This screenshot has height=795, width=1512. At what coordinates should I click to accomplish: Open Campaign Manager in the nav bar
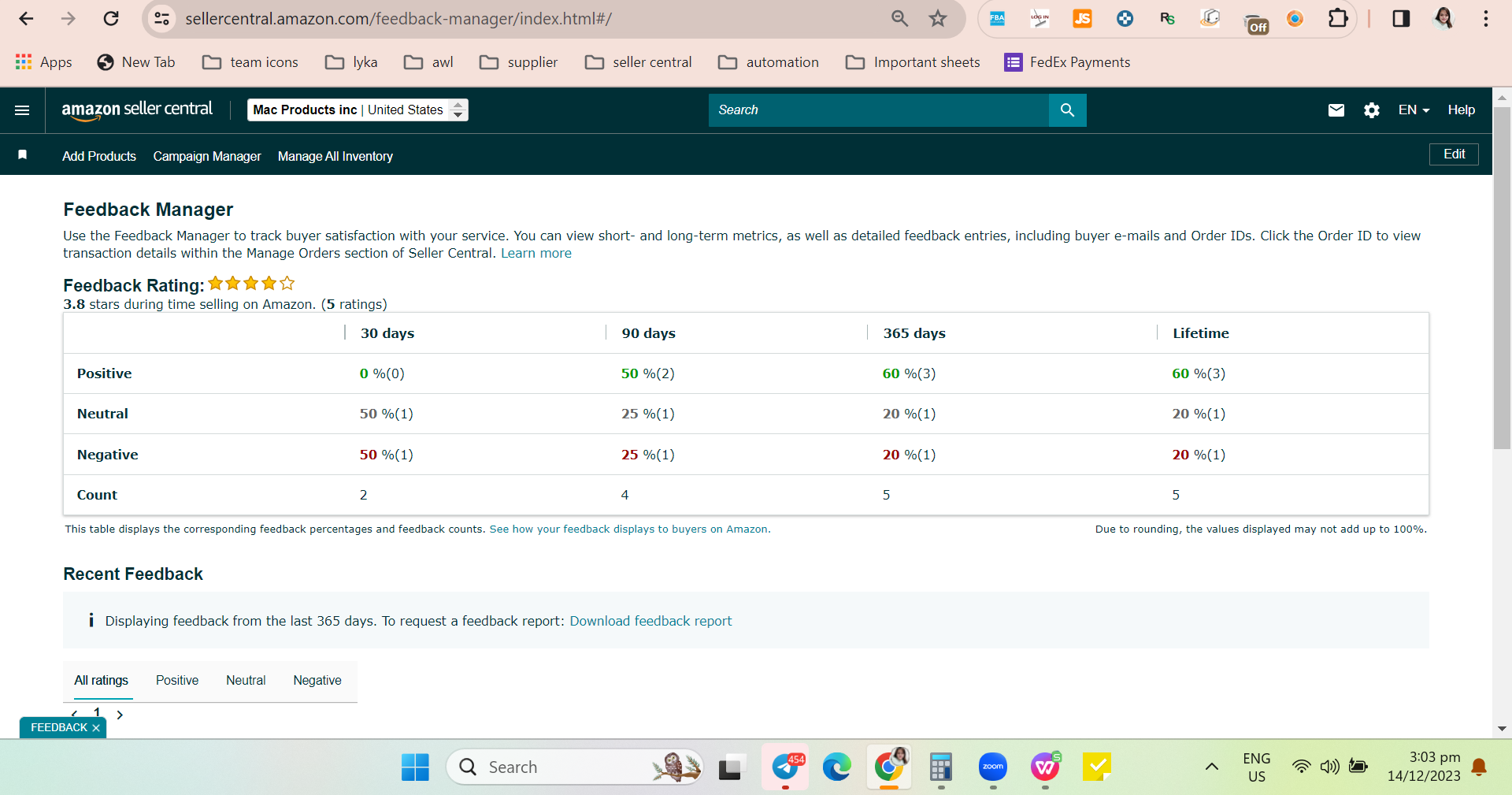click(x=207, y=156)
